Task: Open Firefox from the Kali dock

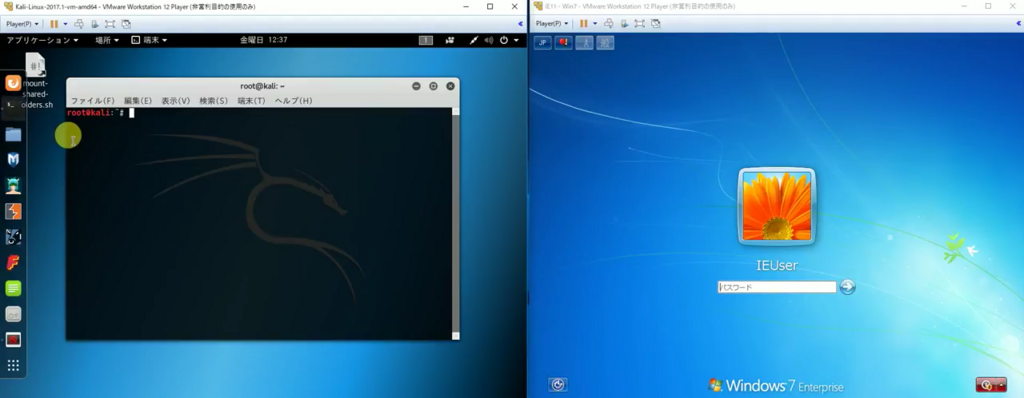Action: click(13, 83)
